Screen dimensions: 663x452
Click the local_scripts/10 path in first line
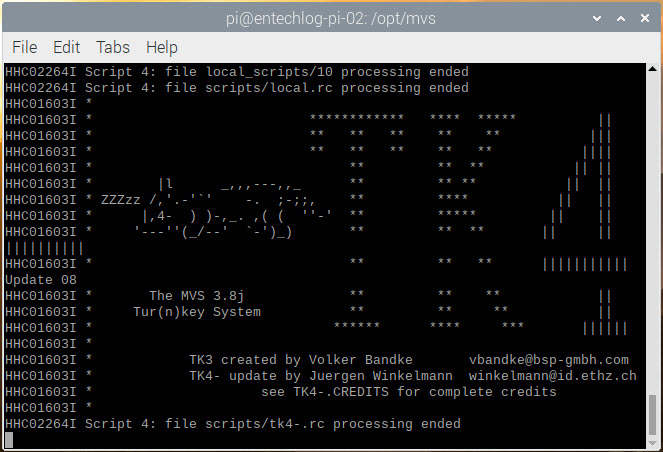(x=269, y=72)
